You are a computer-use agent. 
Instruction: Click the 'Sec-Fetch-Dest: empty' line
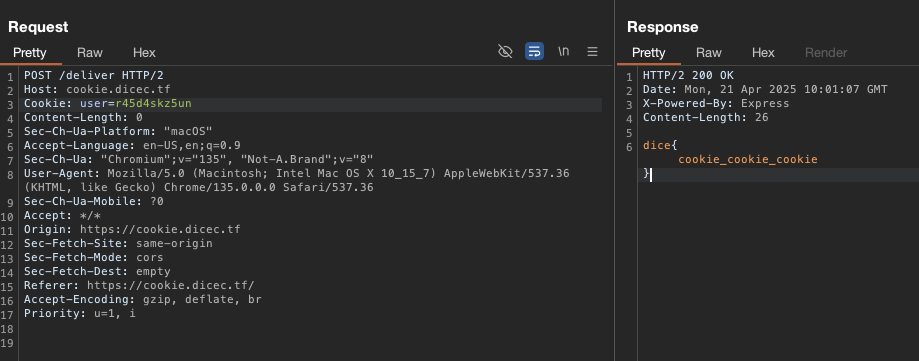pos(97,271)
